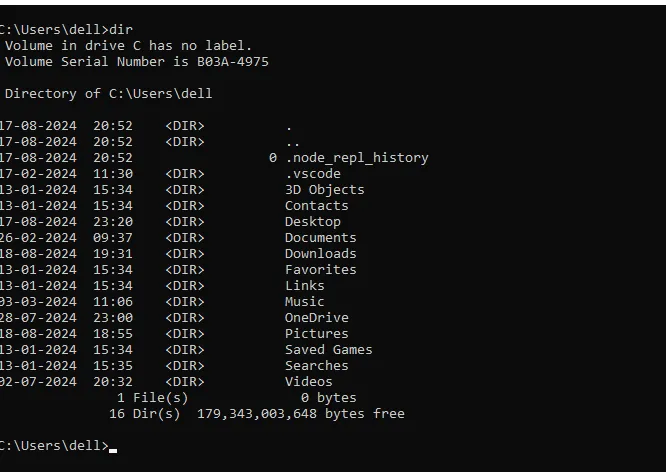
Task: Click the Favorites directory name
Action: pyautogui.click(x=320, y=270)
